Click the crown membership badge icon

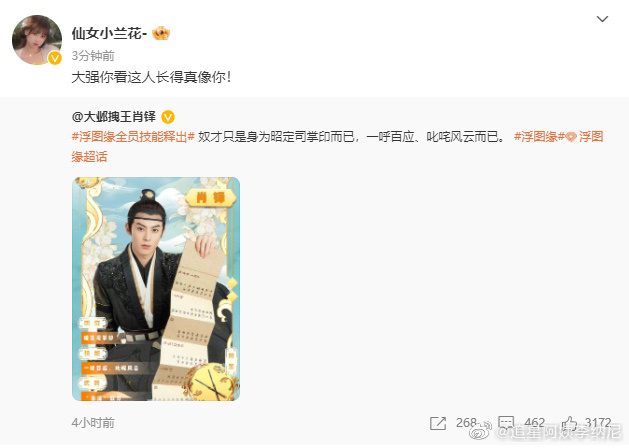pos(161,33)
